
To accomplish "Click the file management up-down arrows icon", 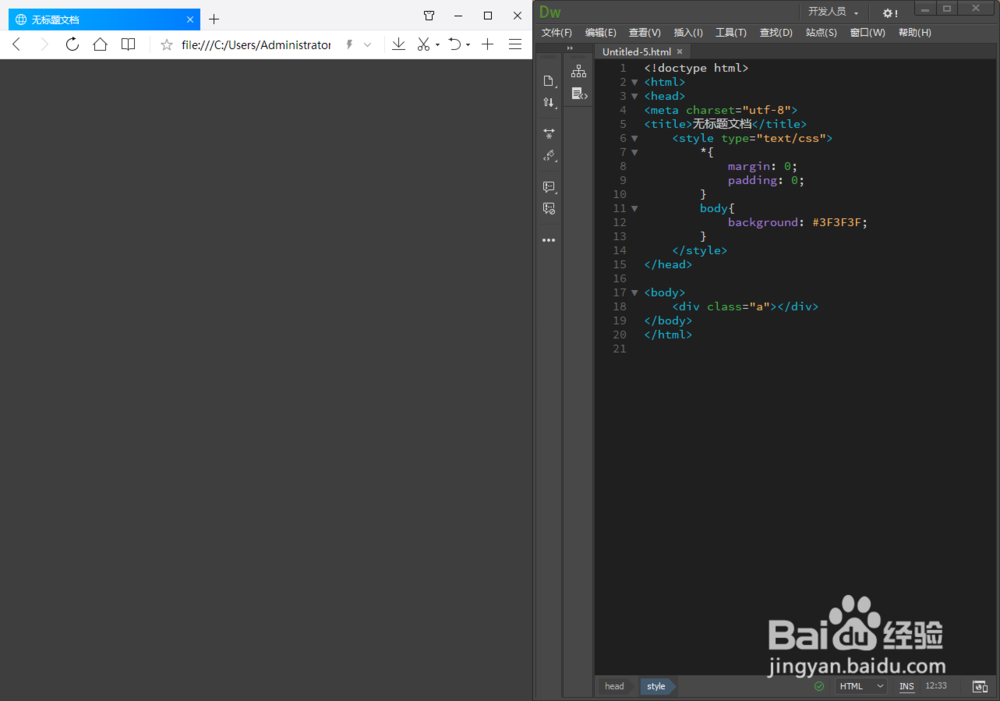I will (548, 103).
